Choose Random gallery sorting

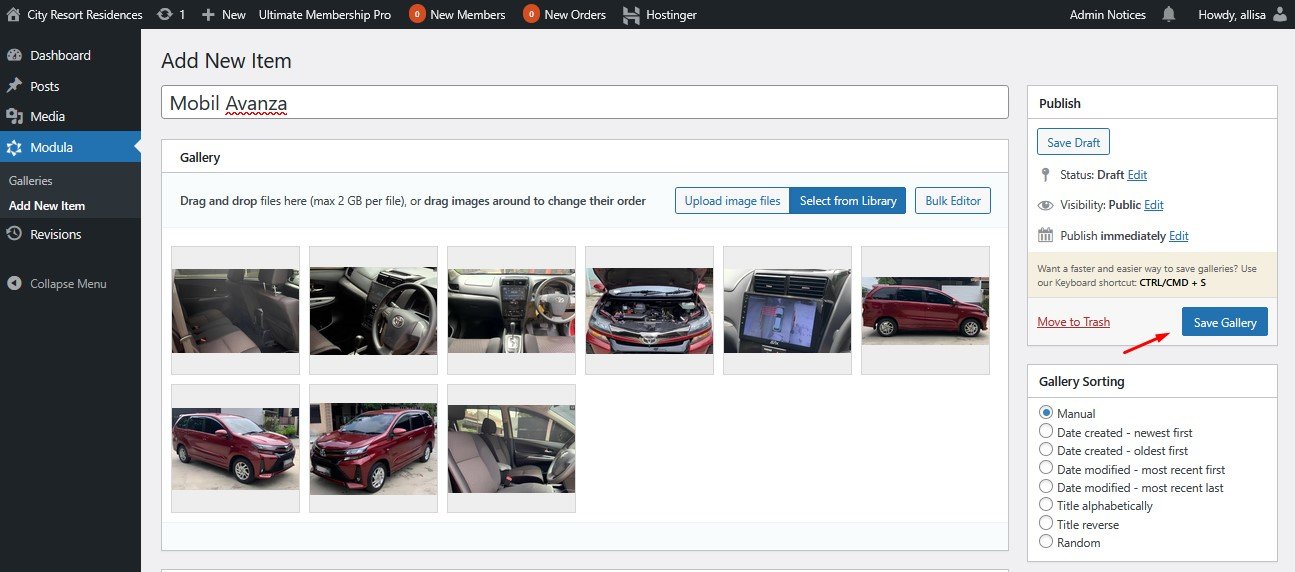tap(1046, 542)
